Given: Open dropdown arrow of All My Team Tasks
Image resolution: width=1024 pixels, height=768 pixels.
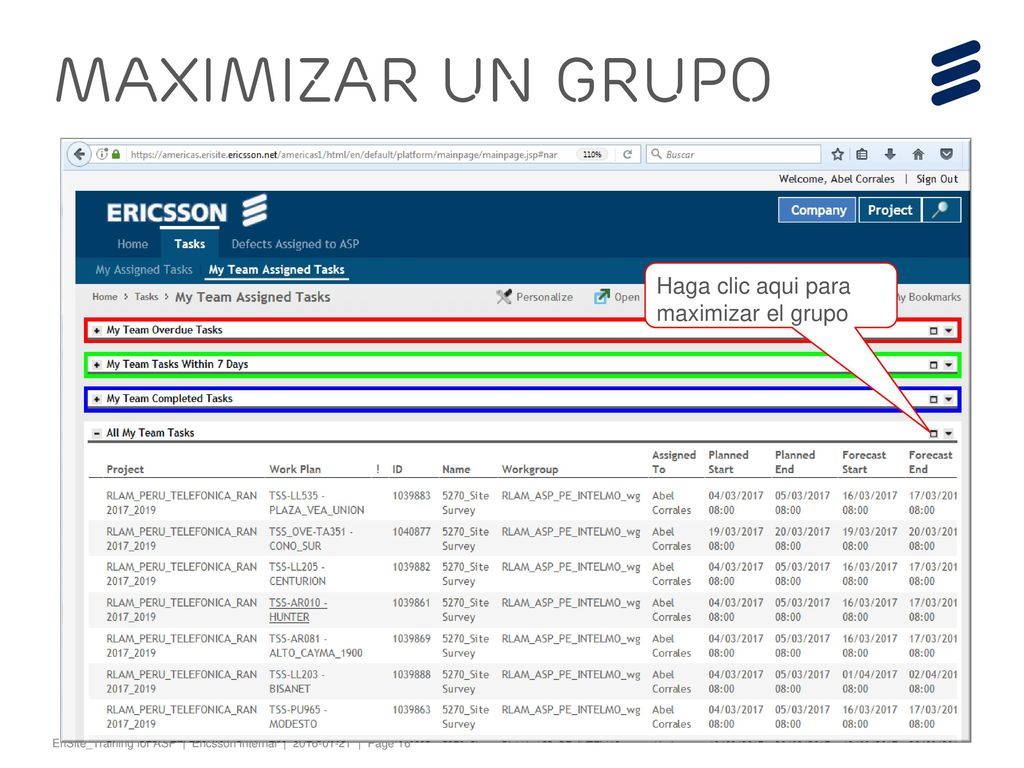Looking at the screenshot, I should click(x=948, y=434).
